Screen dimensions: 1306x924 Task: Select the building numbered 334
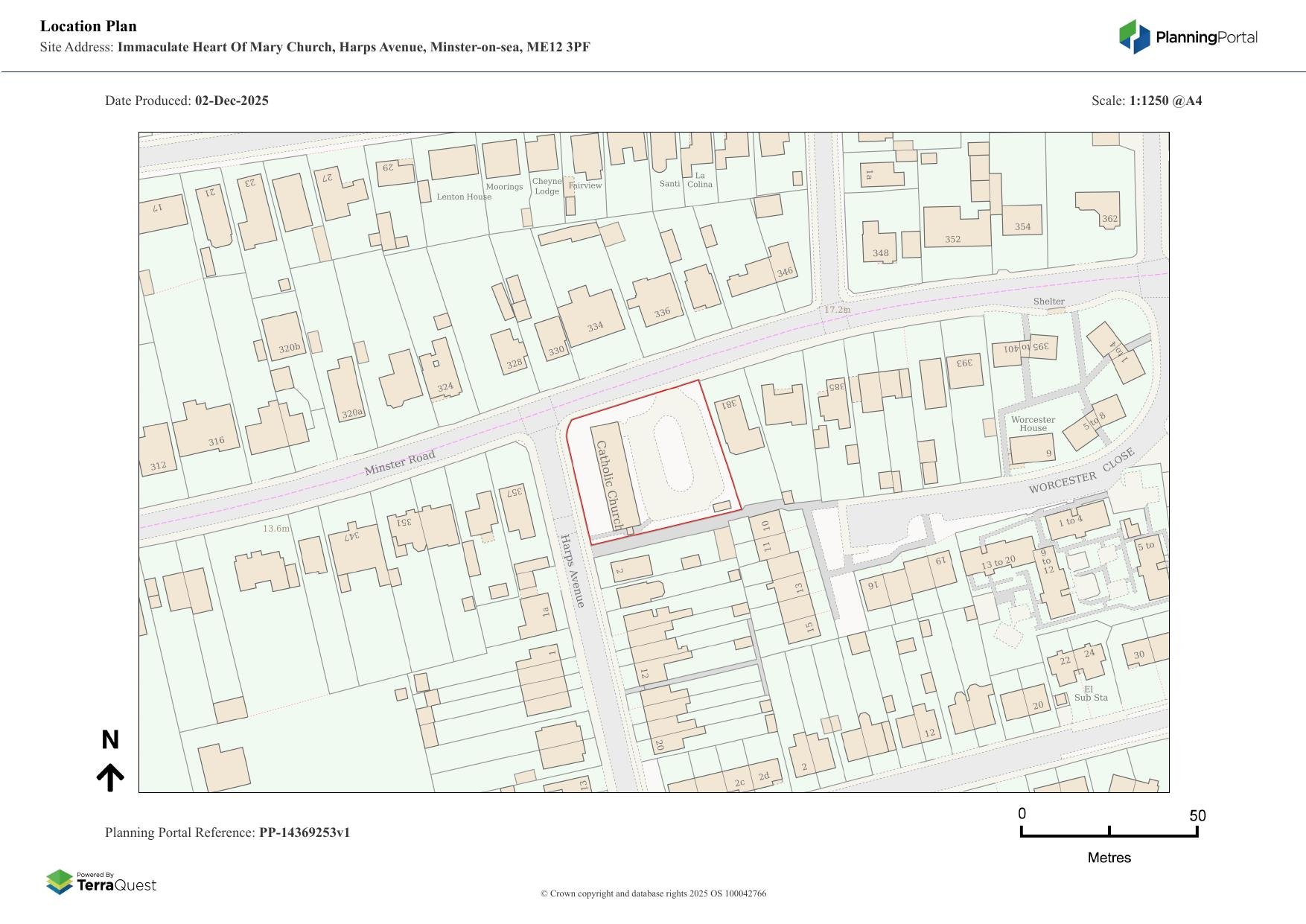(x=594, y=326)
